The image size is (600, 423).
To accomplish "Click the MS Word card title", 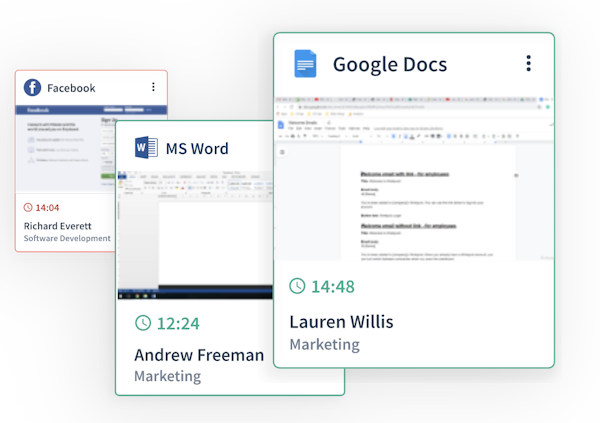I will [x=197, y=149].
